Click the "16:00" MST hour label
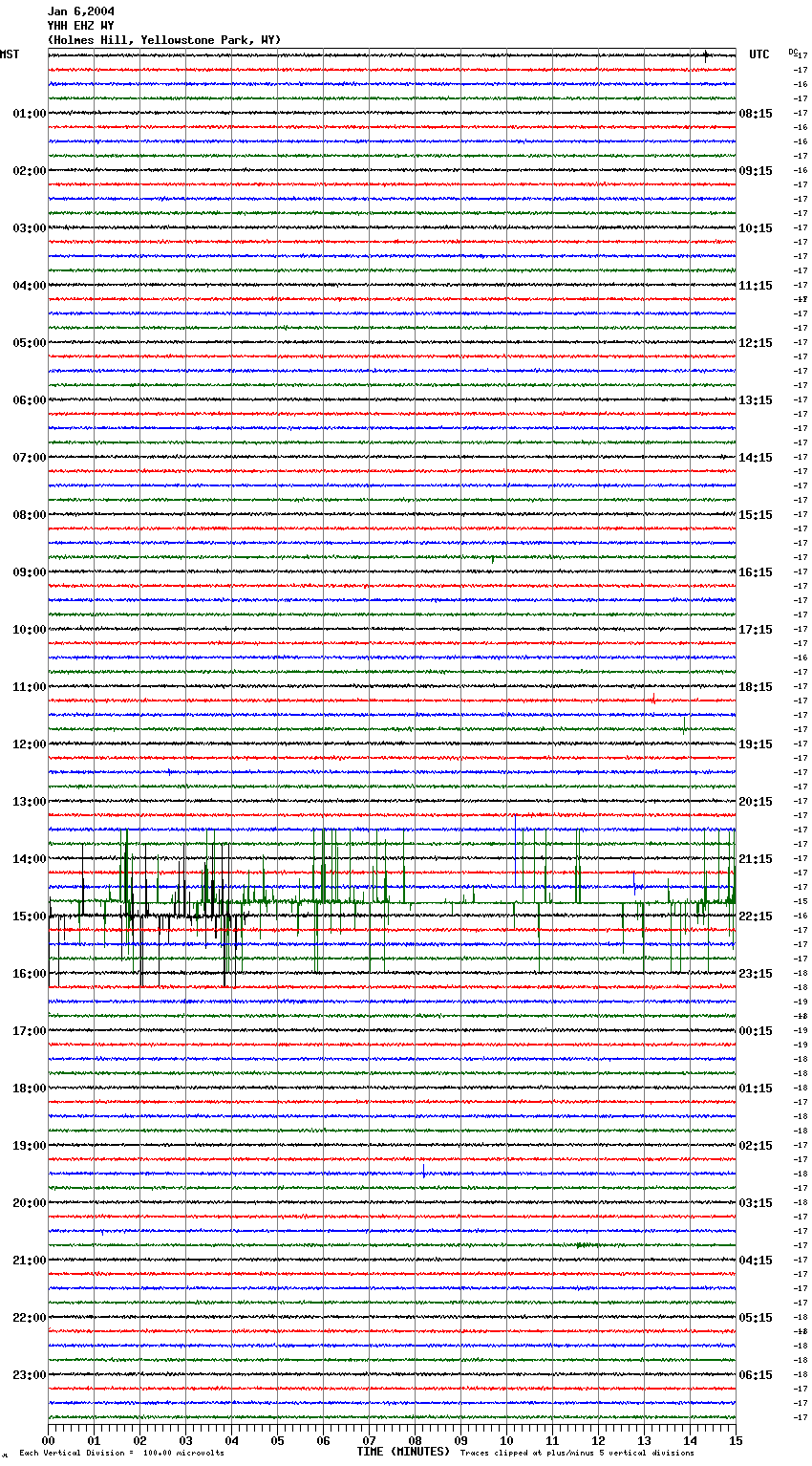 point(30,974)
